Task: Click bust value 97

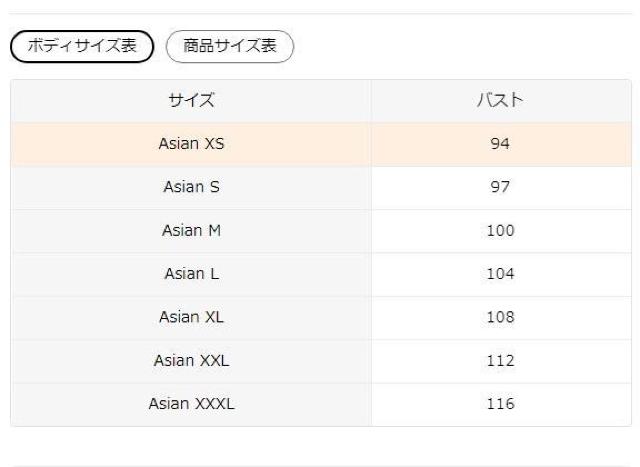Action: 501,187
